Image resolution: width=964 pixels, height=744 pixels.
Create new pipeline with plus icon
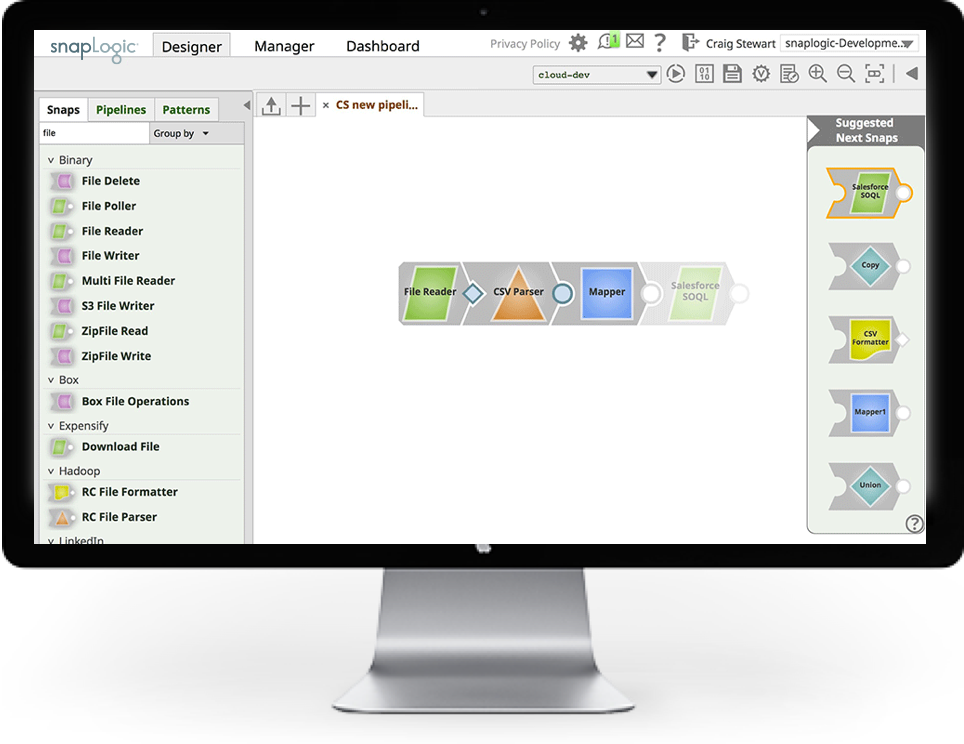point(301,106)
